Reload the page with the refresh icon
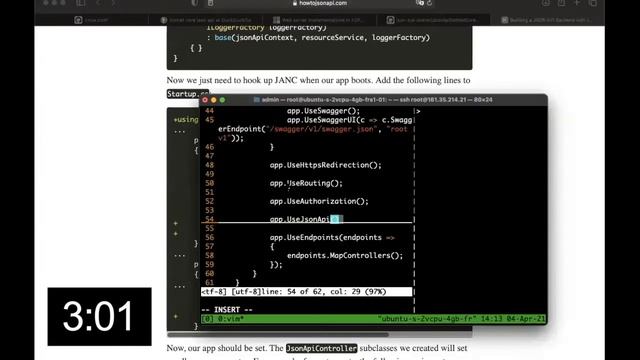 [x=429, y=3]
